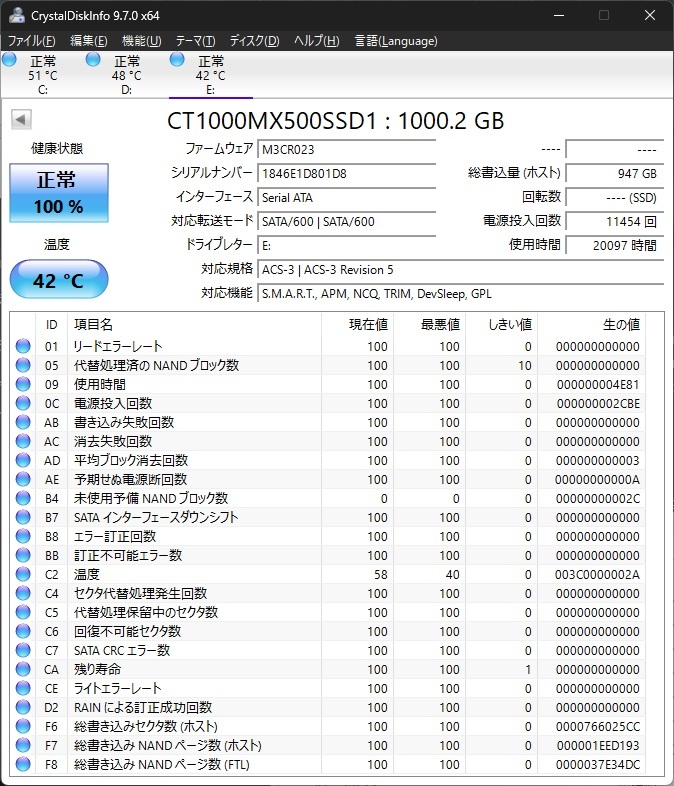674x786 pixels.
Task: Click the firmware field M3CR023
Action: [347, 149]
